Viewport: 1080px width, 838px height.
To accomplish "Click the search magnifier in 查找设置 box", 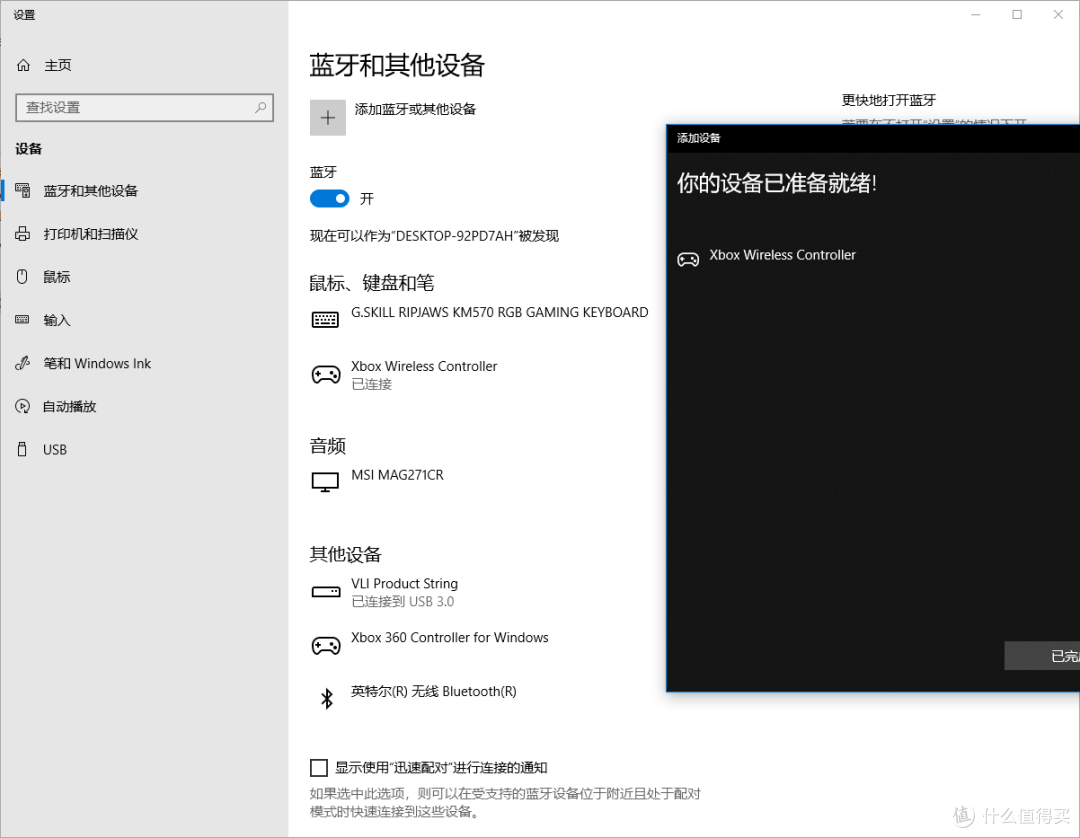I will click(x=260, y=107).
